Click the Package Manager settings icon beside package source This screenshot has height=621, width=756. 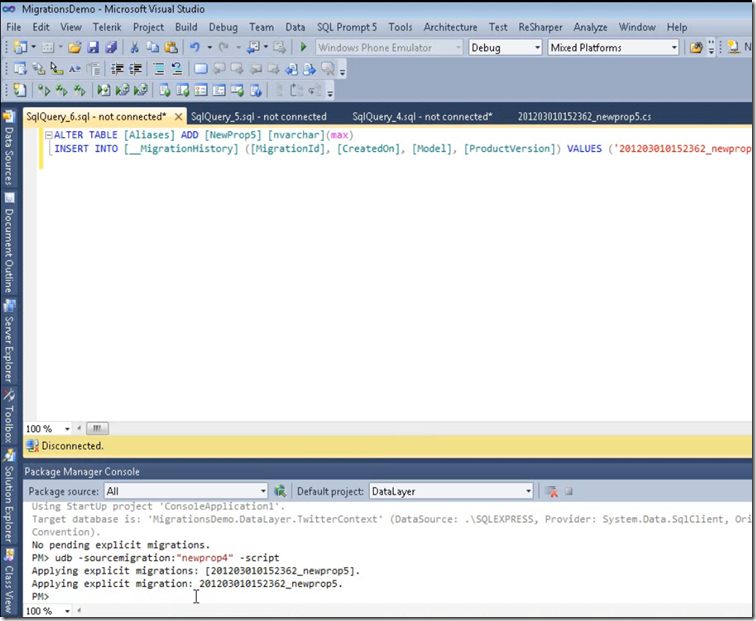280,491
